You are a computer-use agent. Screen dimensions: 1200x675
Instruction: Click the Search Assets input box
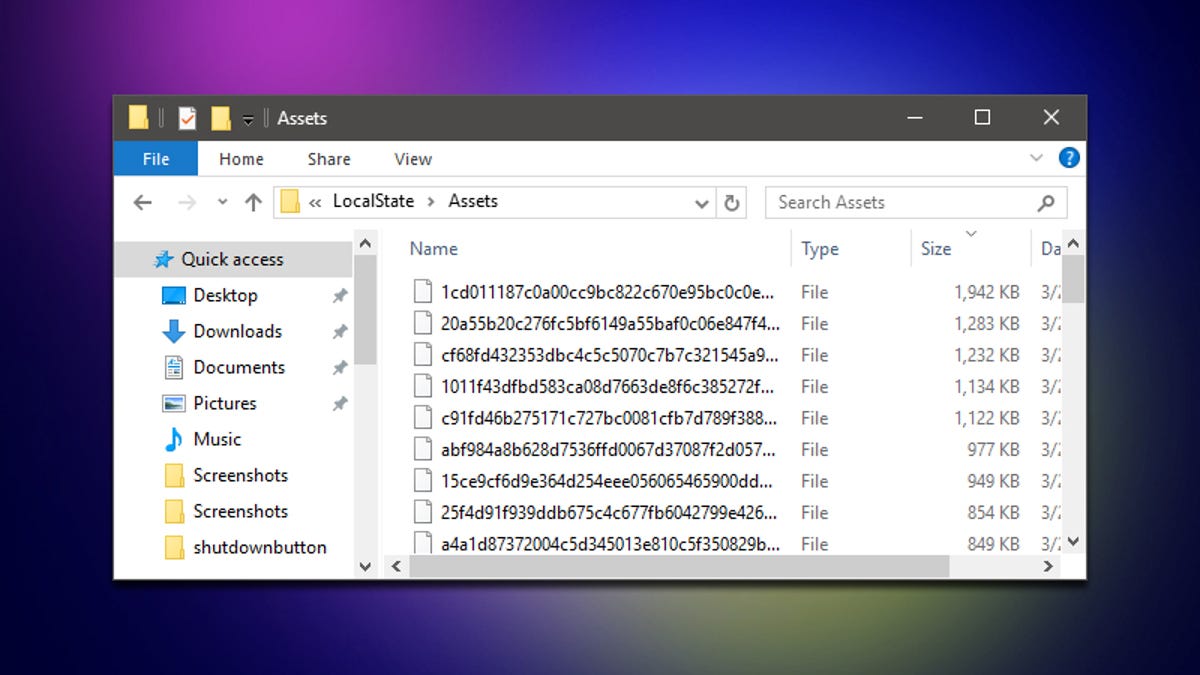[x=900, y=202]
